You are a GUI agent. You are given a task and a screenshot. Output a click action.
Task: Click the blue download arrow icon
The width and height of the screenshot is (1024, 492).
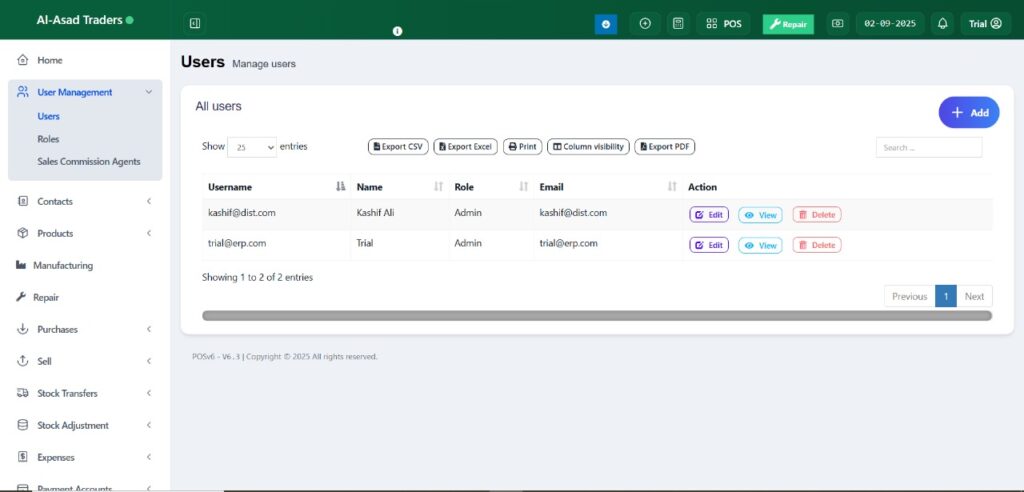(x=606, y=23)
